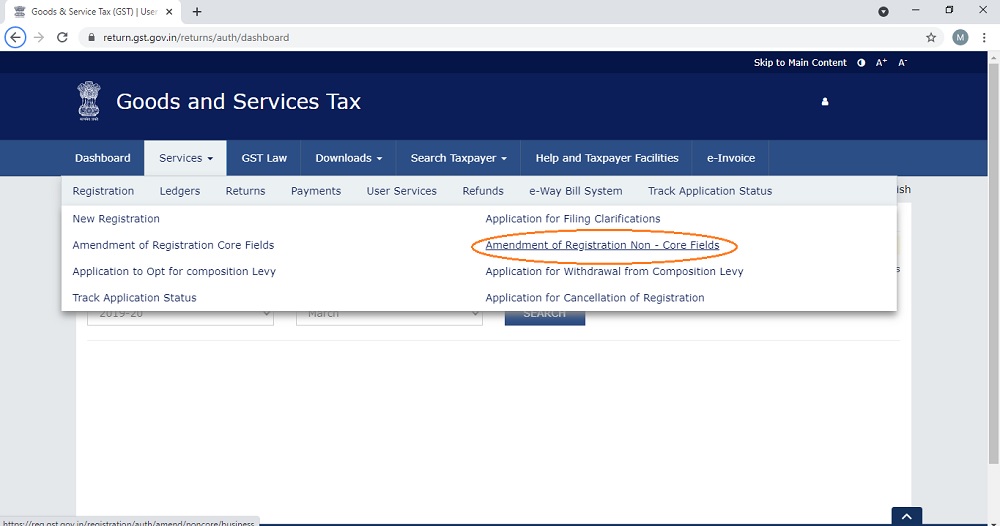Open the Chrome profile avatar M
The image size is (1000, 526).
pyautogui.click(x=960, y=38)
